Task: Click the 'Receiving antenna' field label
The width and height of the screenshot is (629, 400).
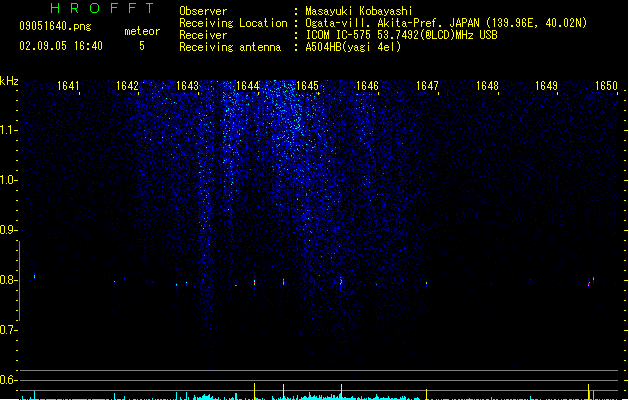Action: pos(230,47)
